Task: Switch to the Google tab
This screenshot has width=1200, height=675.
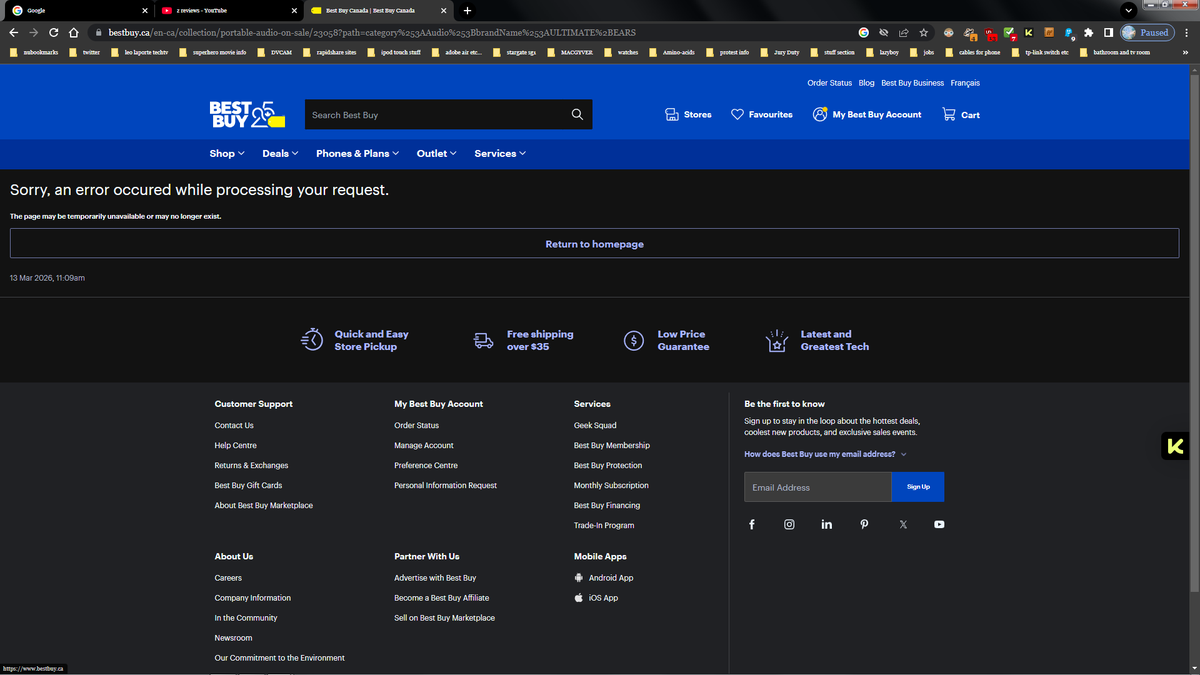Action: (78, 10)
